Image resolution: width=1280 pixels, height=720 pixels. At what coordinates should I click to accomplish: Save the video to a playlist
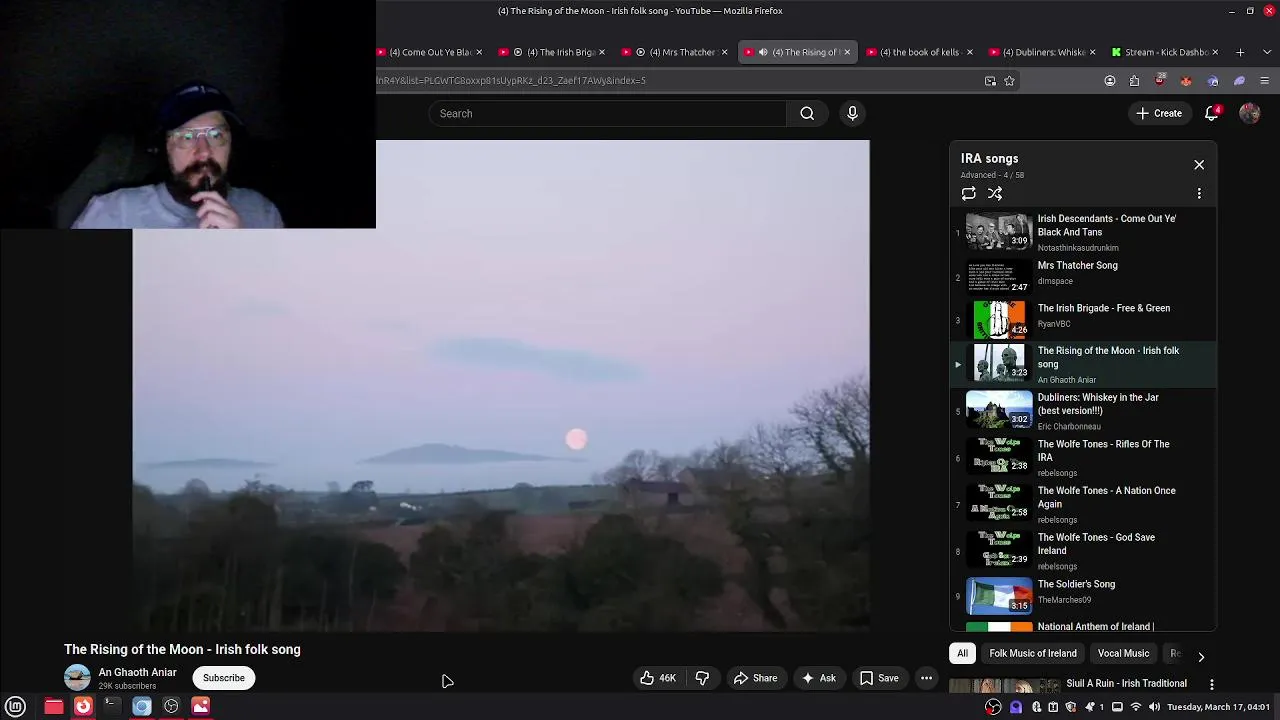coord(879,678)
